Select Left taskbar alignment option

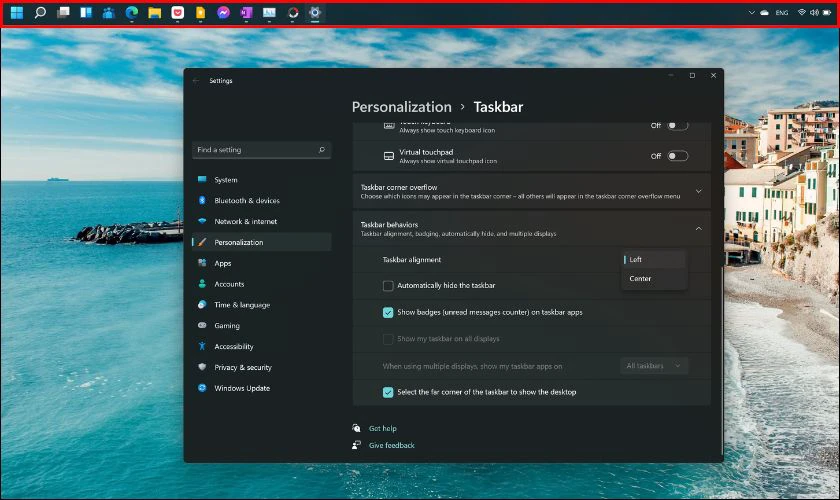point(654,259)
